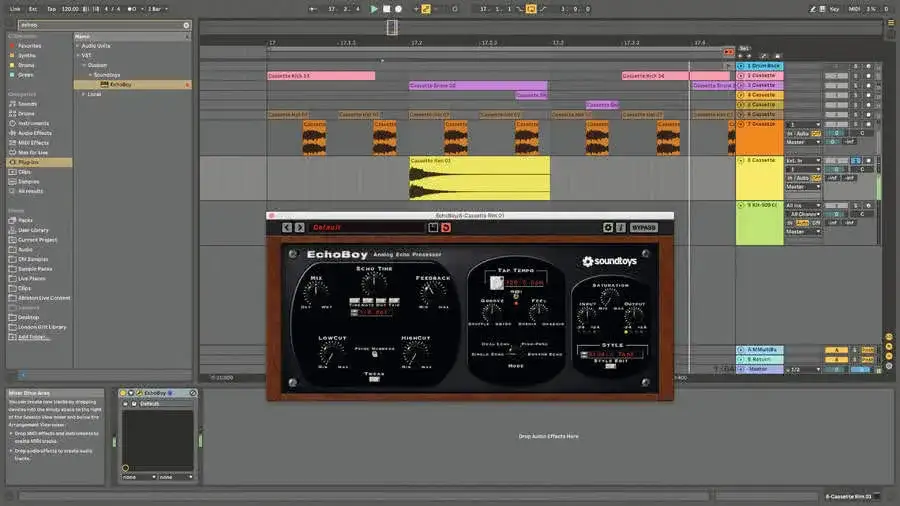Load next preset in EchoBoy
The image size is (900, 506).
(x=300, y=228)
